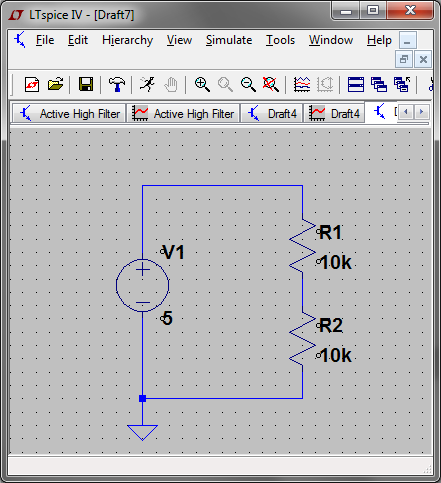This screenshot has width=441, height=483.
Task: Tile windows horizontally with the toolbar icon
Action: [x=356, y=84]
